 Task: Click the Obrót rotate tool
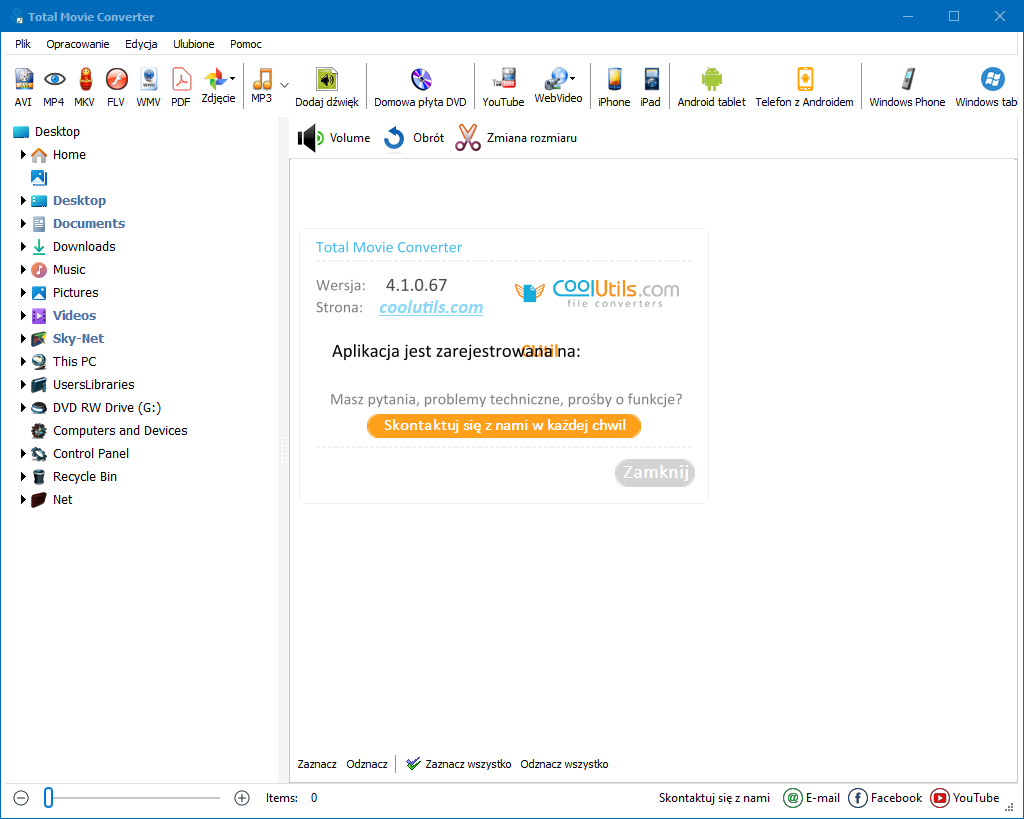click(413, 138)
